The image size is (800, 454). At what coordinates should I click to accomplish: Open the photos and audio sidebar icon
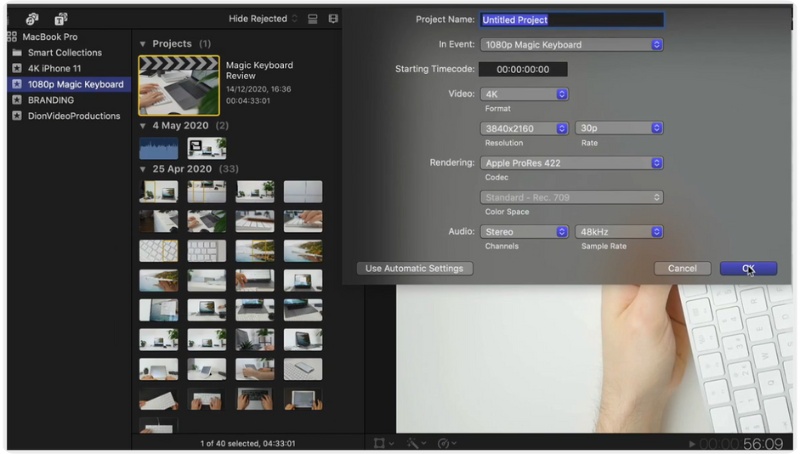pyautogui.click(x=32, y=19)
